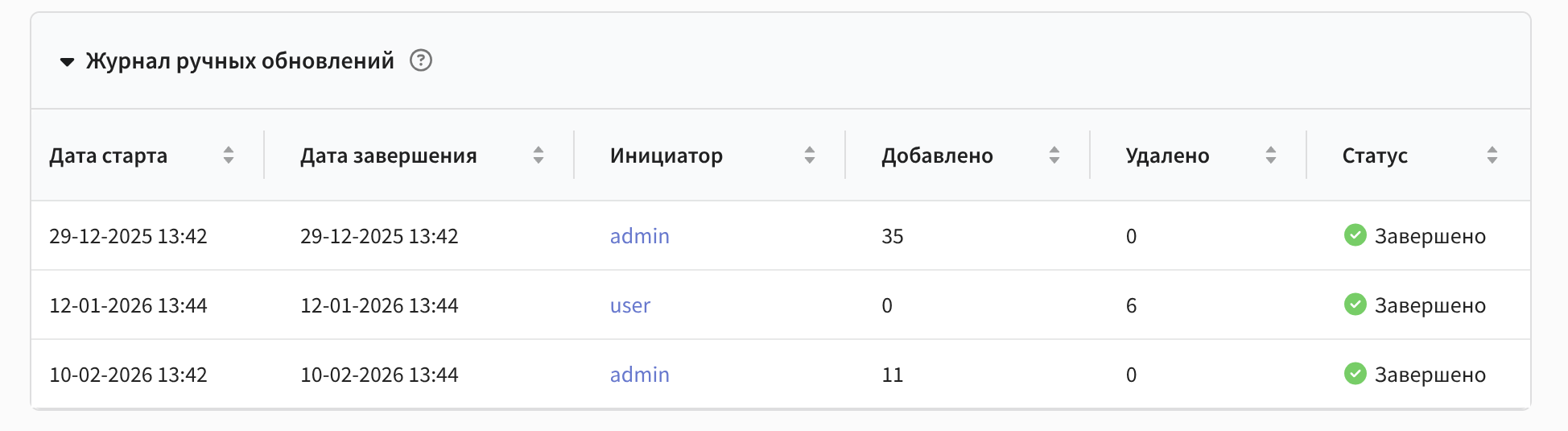Viewport: 1568px width, 431px height.
Task: Sort by Добавлено column arrows
Action: pos(1054,155)
